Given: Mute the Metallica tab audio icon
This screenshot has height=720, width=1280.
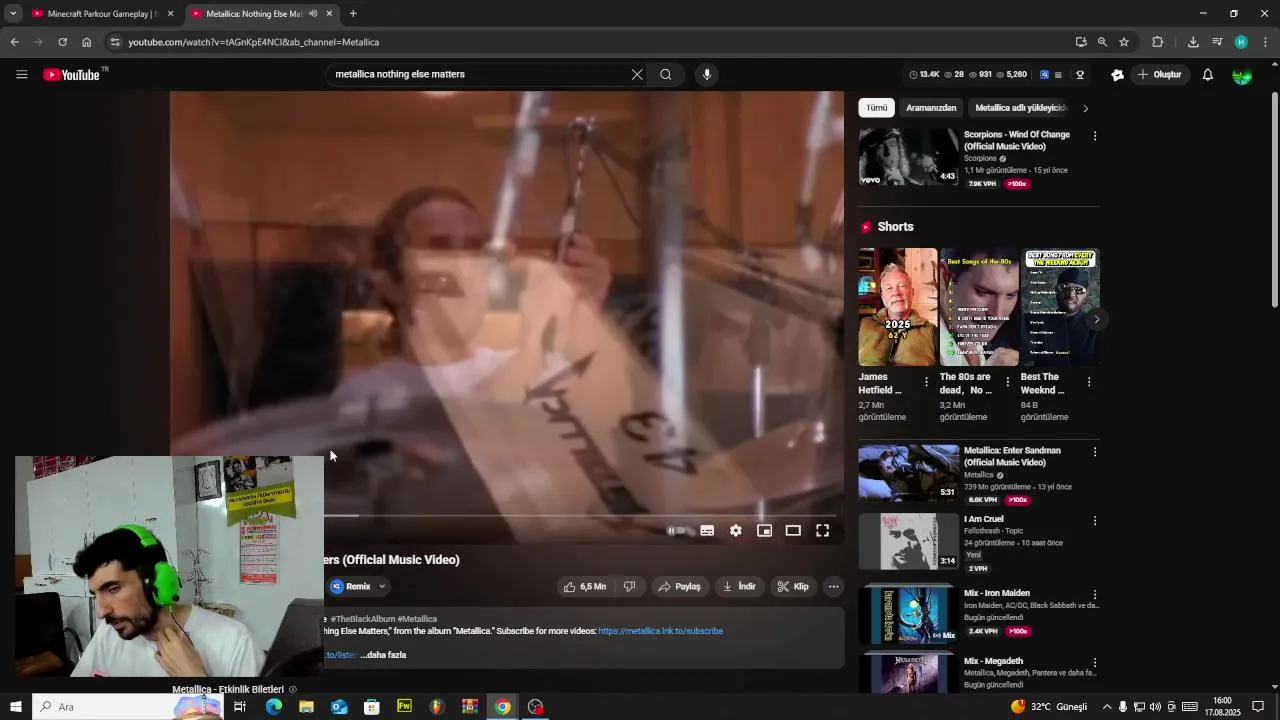Looking at the screenshot, I should click(313, 14).
